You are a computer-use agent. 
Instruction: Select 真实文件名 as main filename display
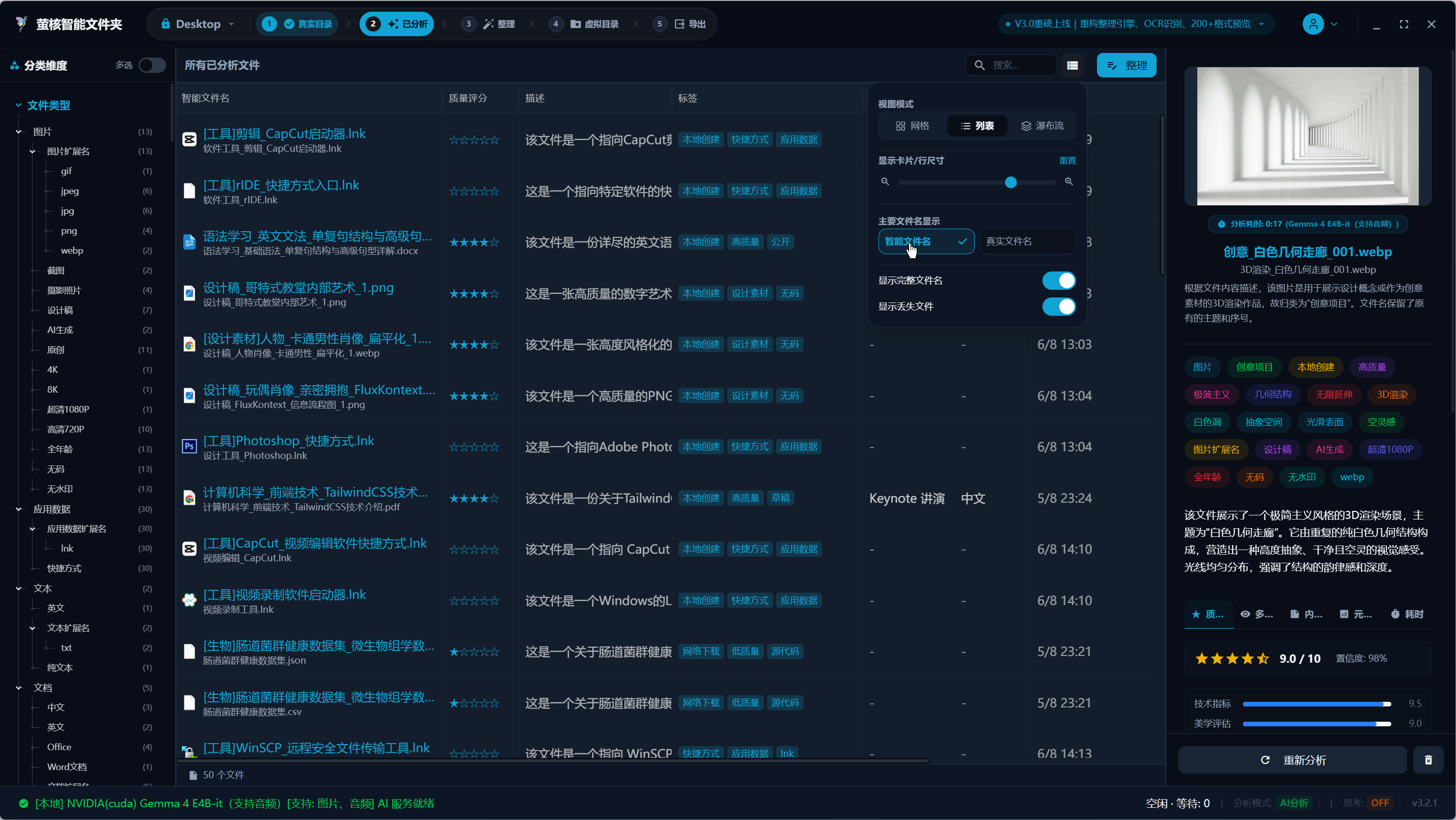point(1027,241)
